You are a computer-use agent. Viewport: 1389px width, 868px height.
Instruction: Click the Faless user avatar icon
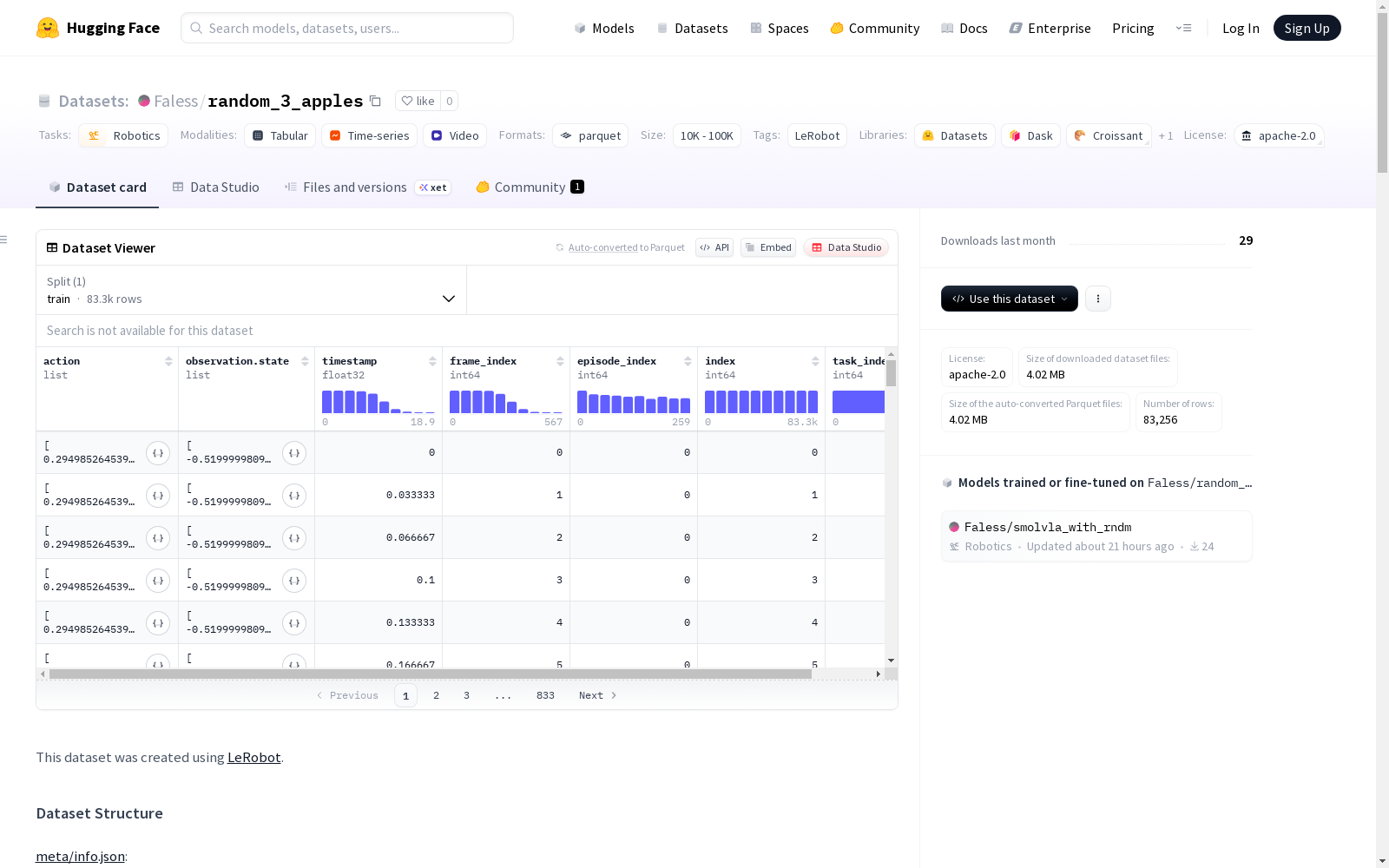[144, 101]
